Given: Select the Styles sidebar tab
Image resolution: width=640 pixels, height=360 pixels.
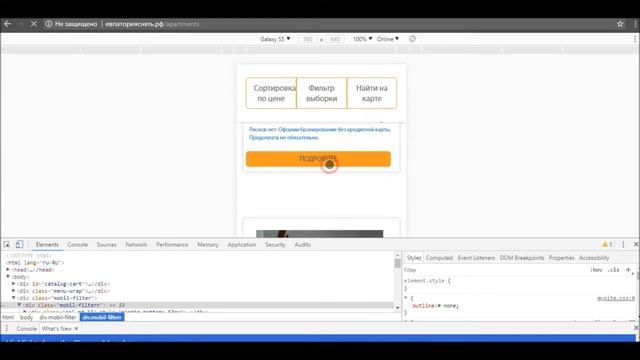Looking at the screenshot, I should pyautogui.click(x=413, y=258).
